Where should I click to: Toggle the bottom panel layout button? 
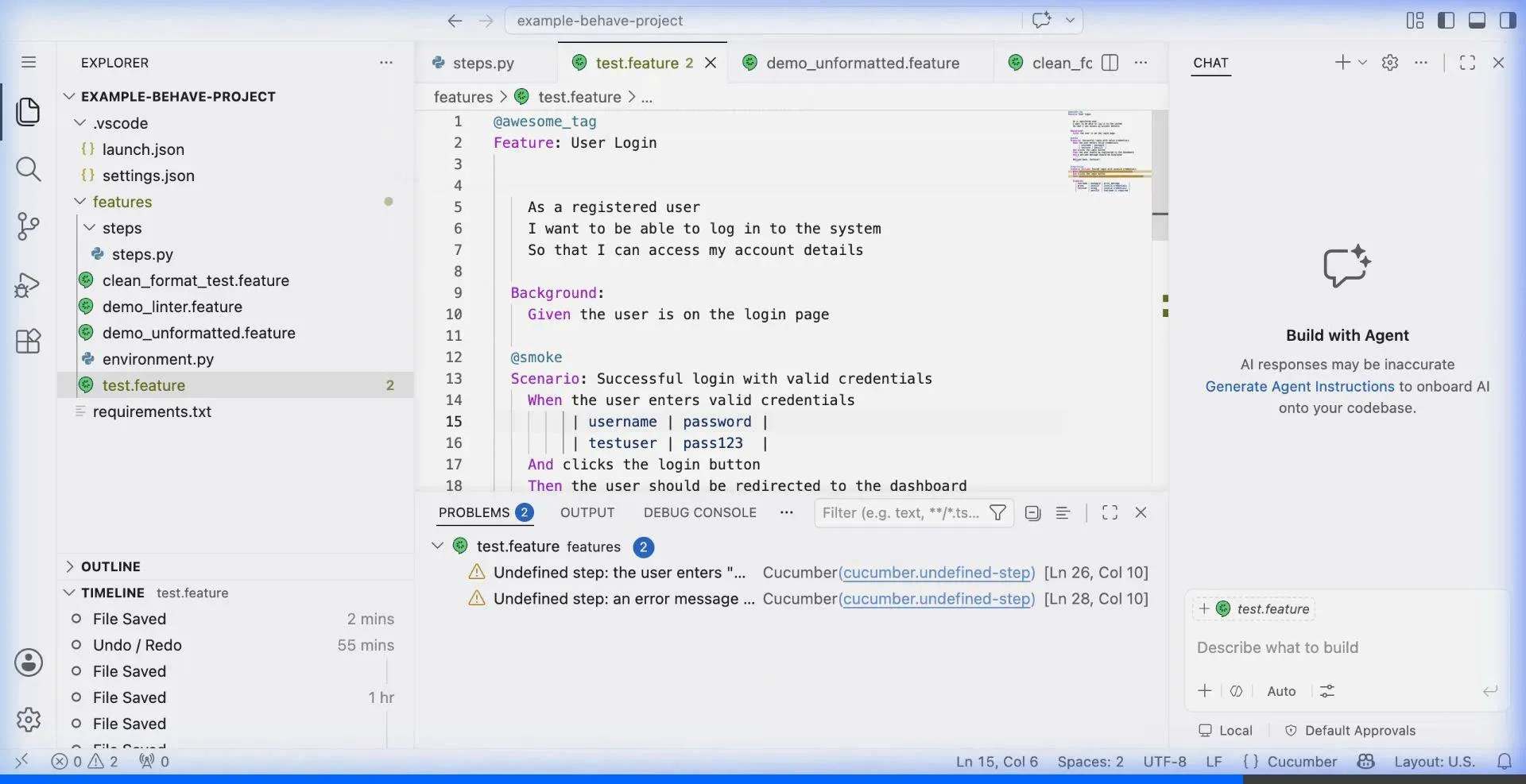pyautogui.click(x=1477, y=21)
